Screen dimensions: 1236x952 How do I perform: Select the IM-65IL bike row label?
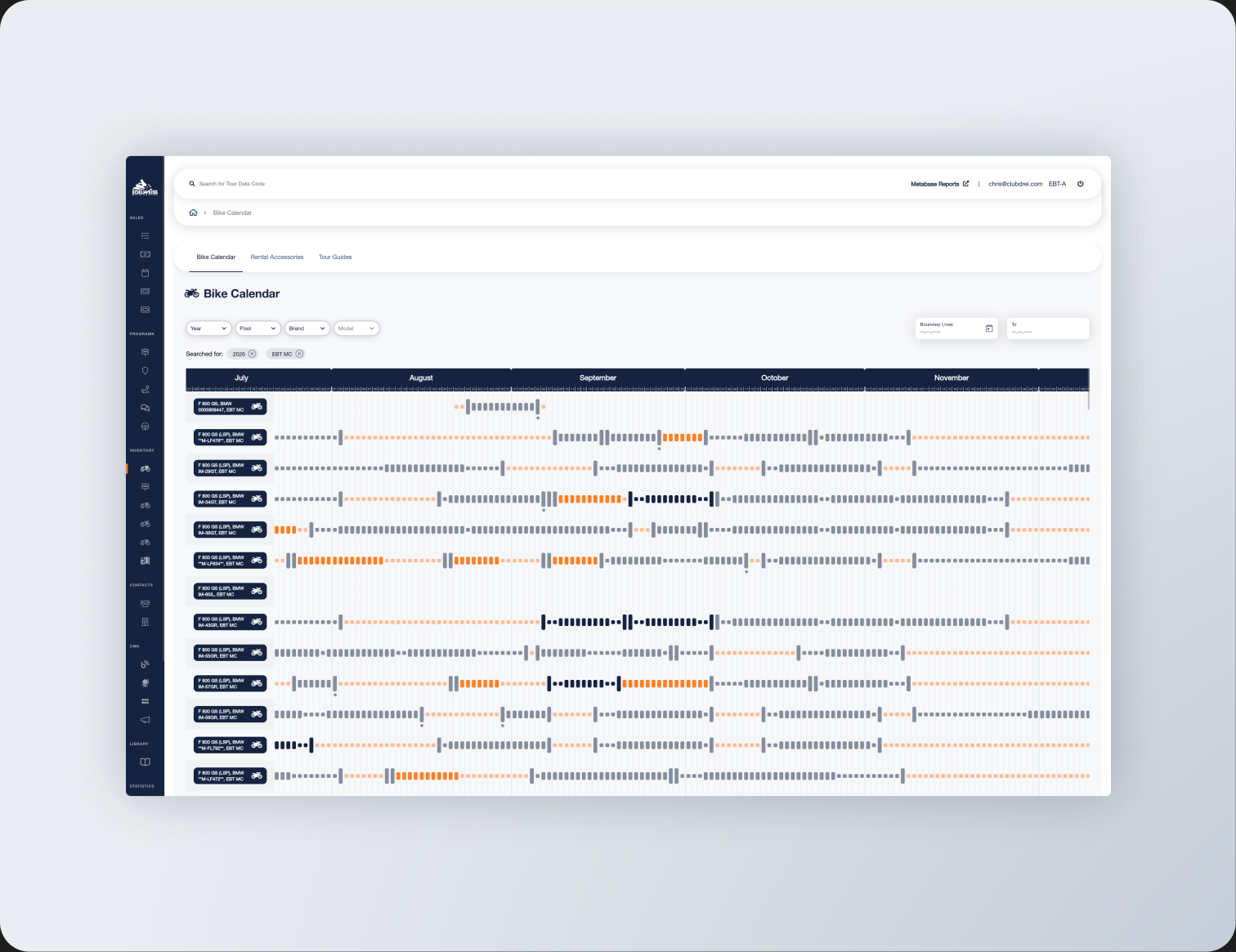(x=231, y=592)
